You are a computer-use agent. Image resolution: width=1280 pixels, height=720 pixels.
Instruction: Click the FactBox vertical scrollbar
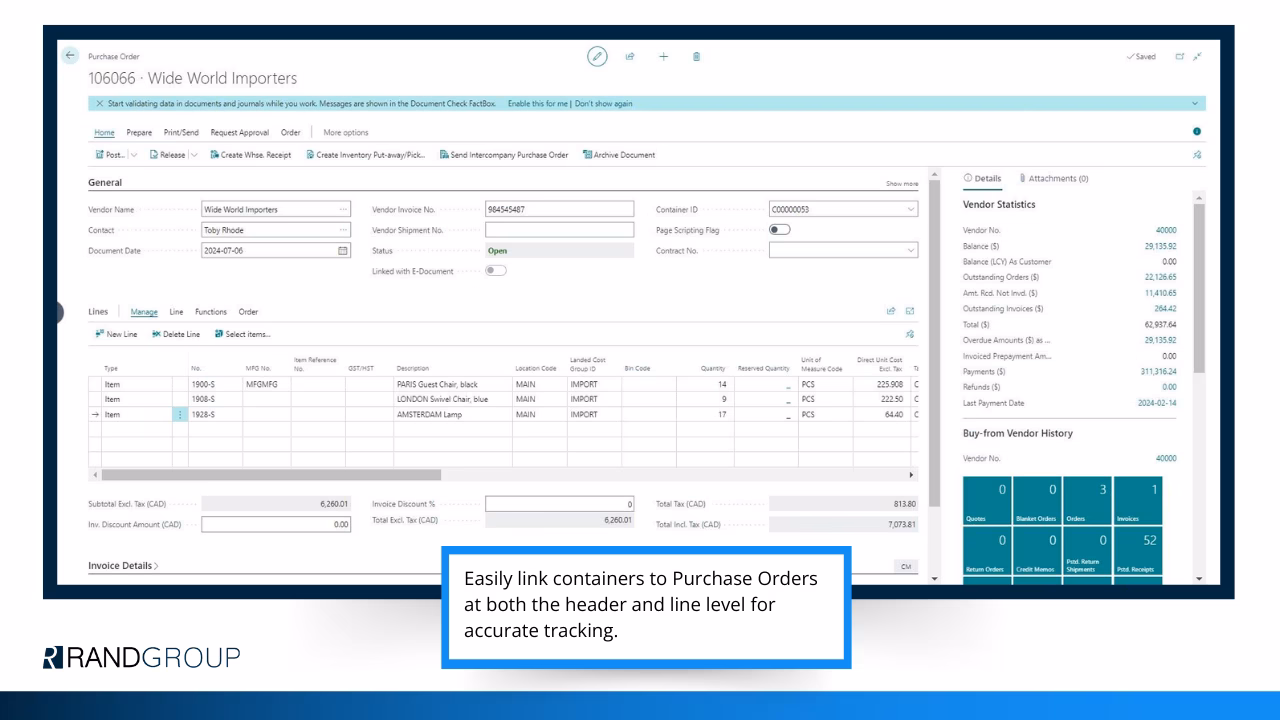click(1200, 290)
